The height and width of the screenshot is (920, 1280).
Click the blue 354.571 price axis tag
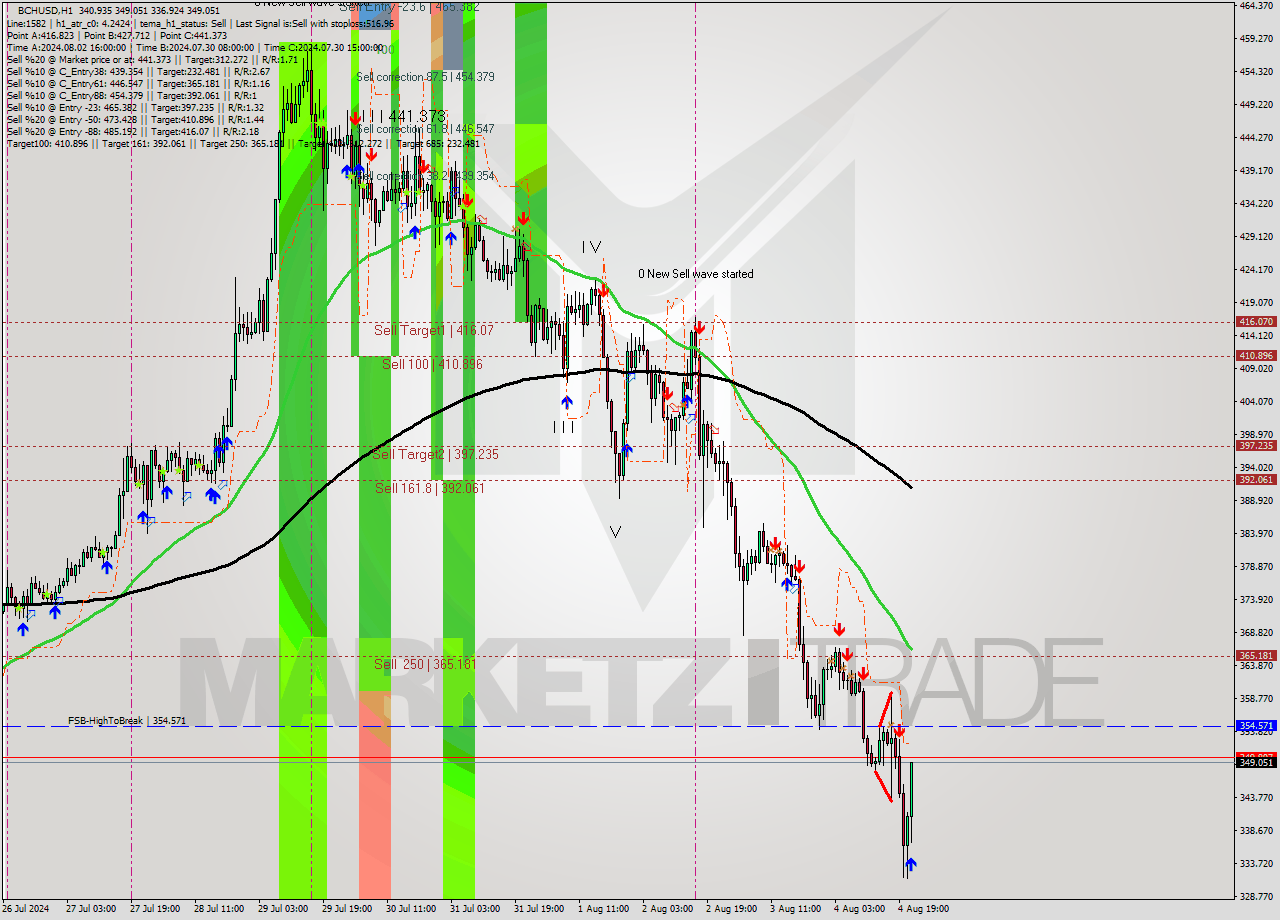(x=1256, y=726)
